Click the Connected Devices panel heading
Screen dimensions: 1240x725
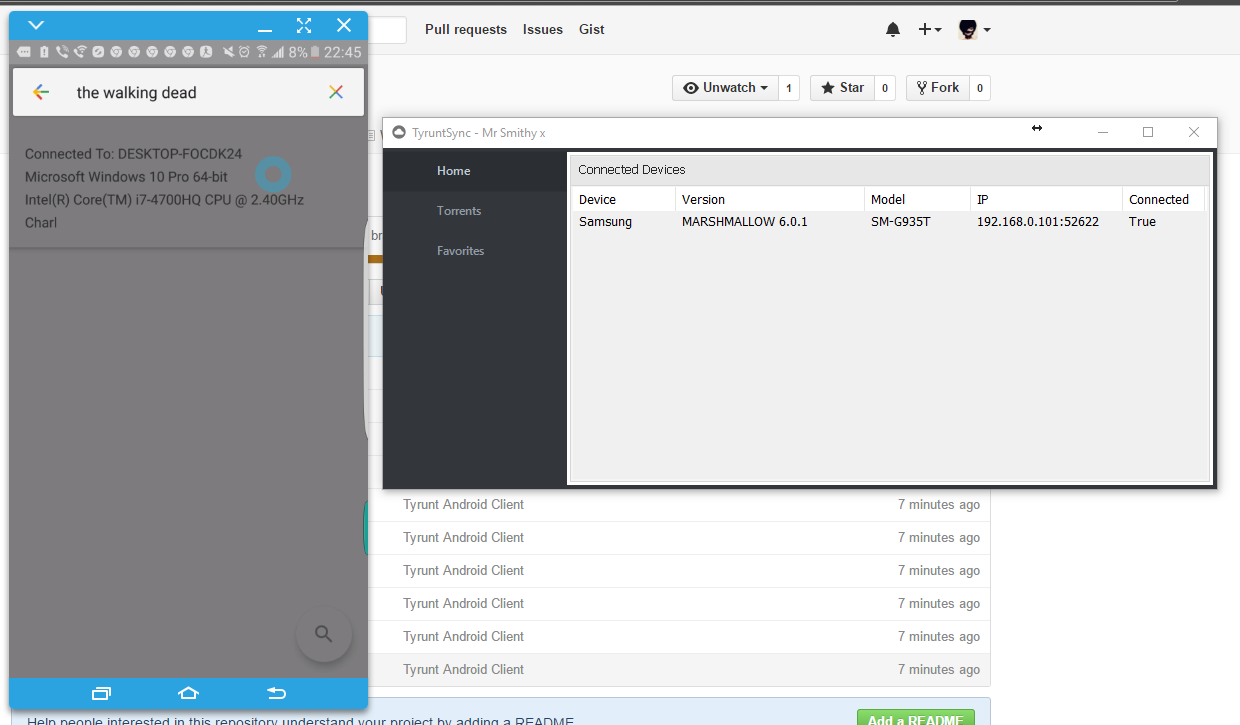pos(632,170)
